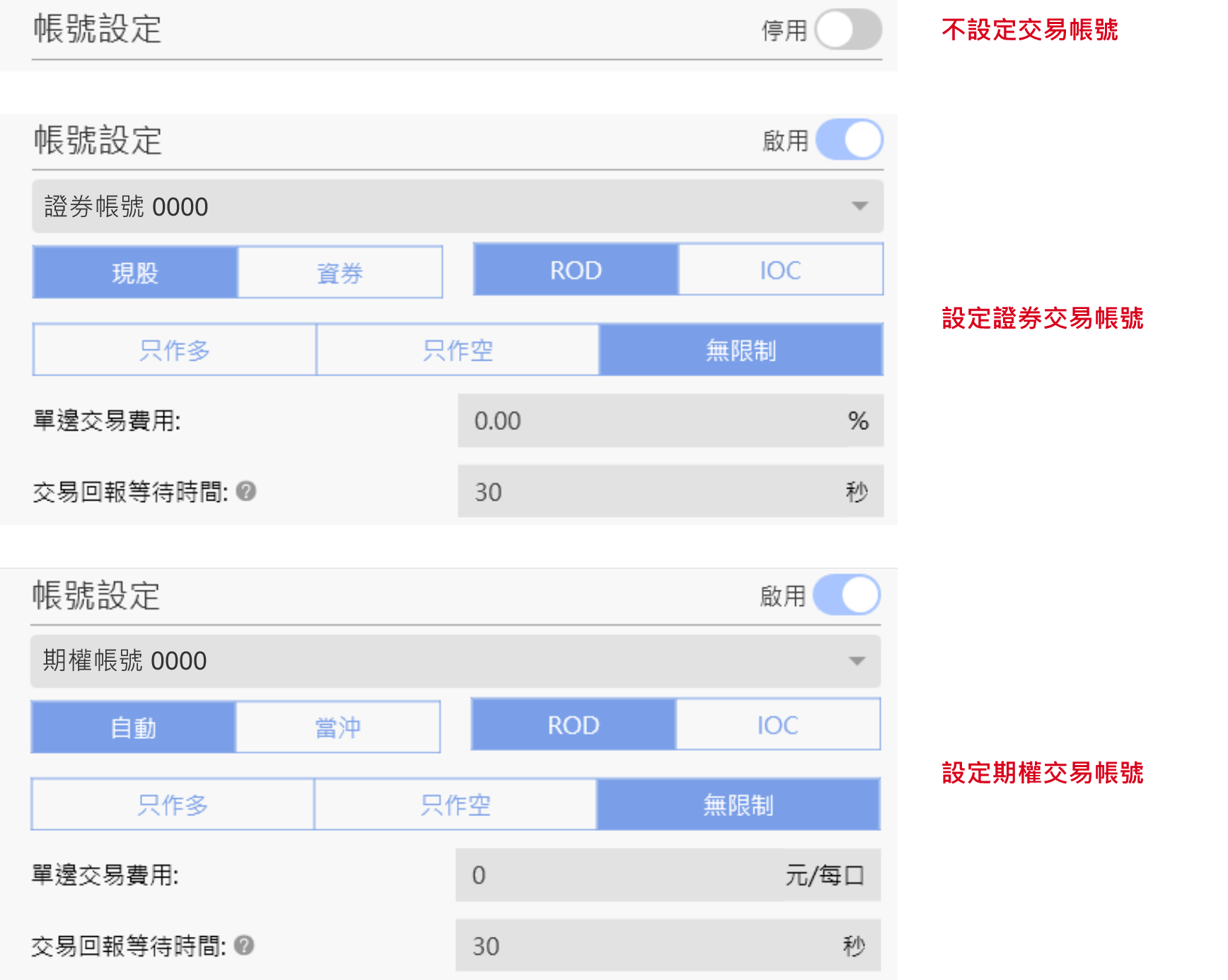This screenshot has width=1228, height=980.
Task: Toggle the disabled 停用 account switch on
Action: 847,30
